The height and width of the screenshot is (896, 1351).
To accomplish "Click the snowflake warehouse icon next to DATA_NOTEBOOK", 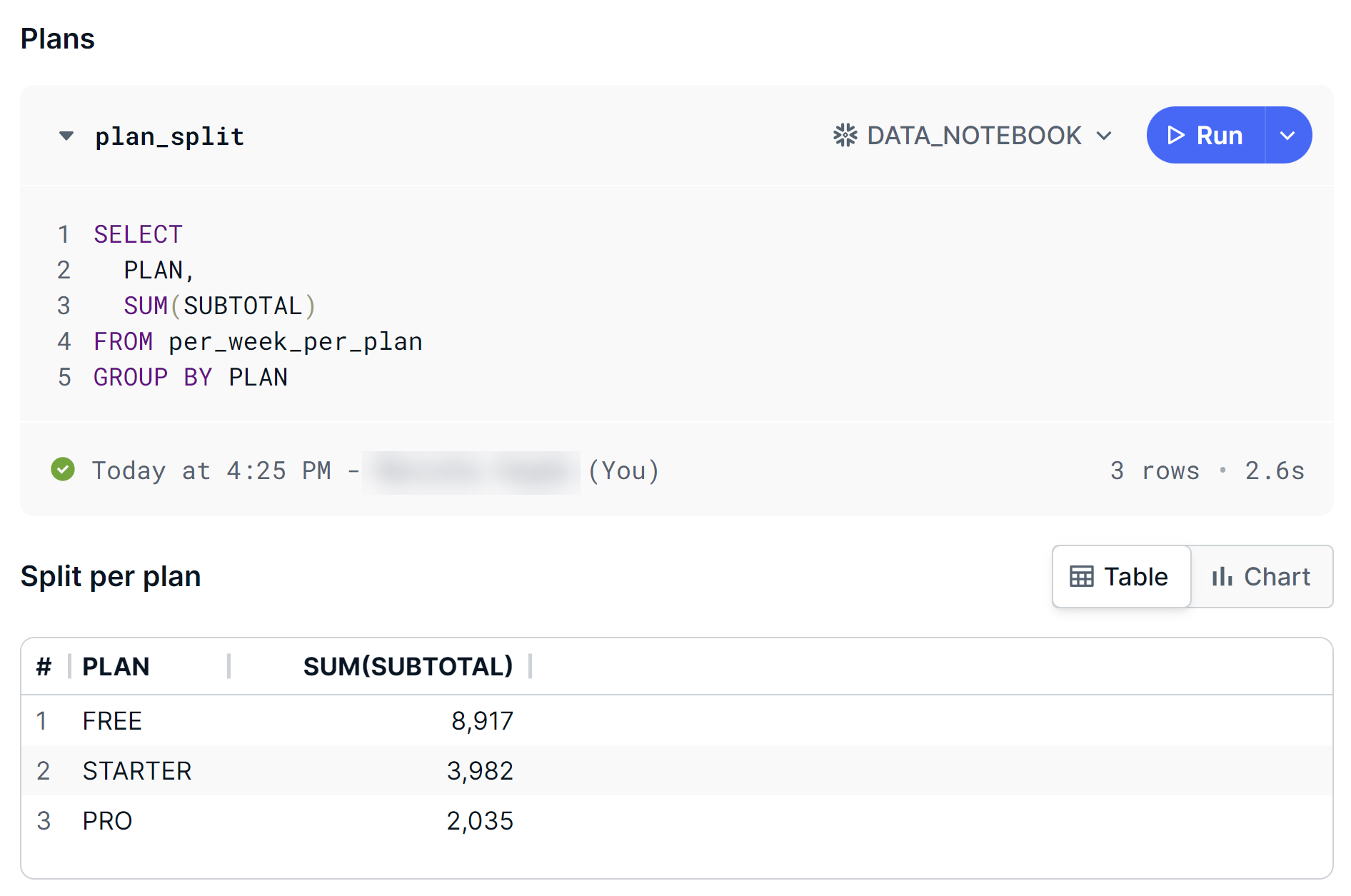I will point(846,135).
